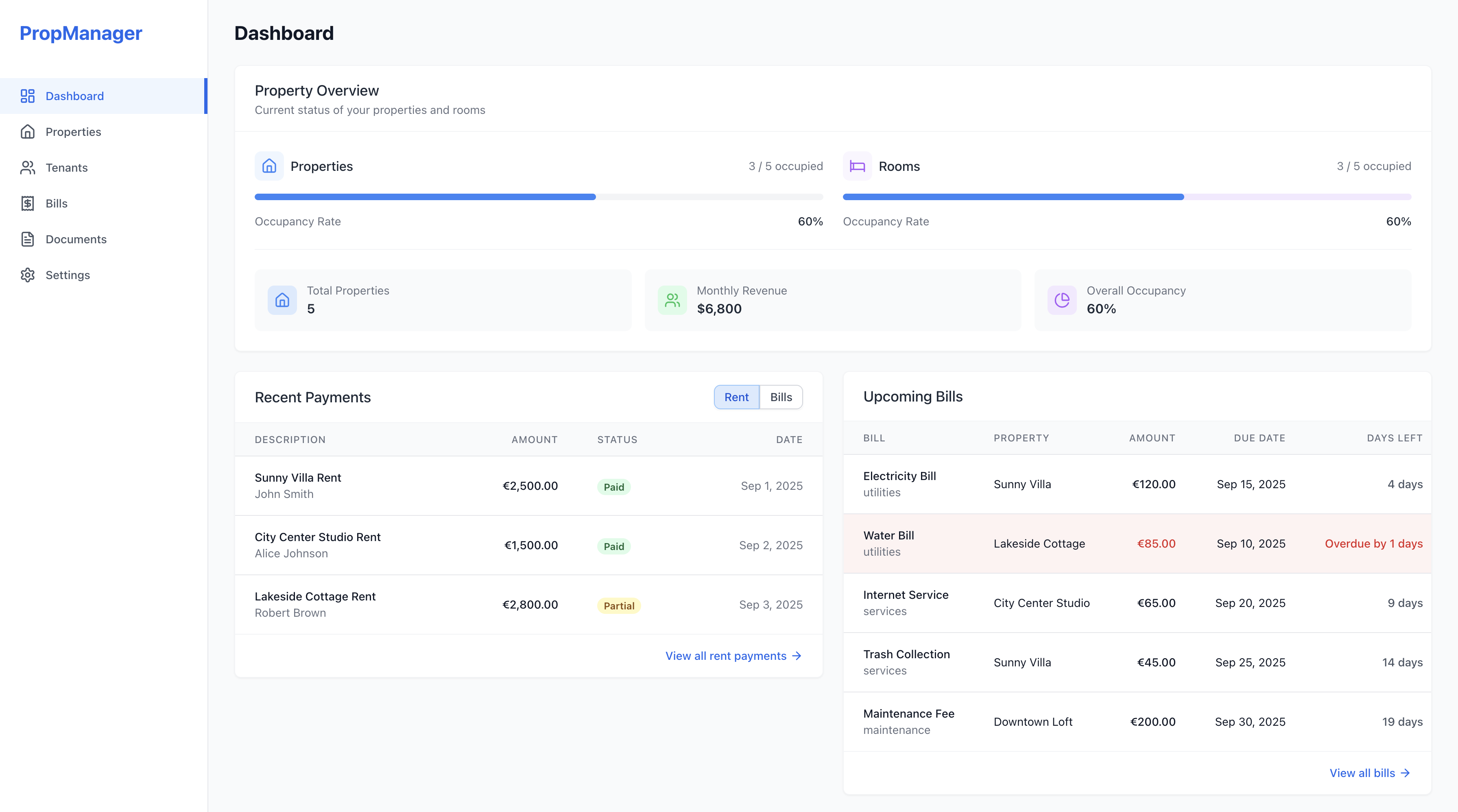Image resolution: width=1458 pixels, height=812 pixels.
Task: Click the Overall Occupancy pie chart icon
Action: click(x=1062, y=300)
